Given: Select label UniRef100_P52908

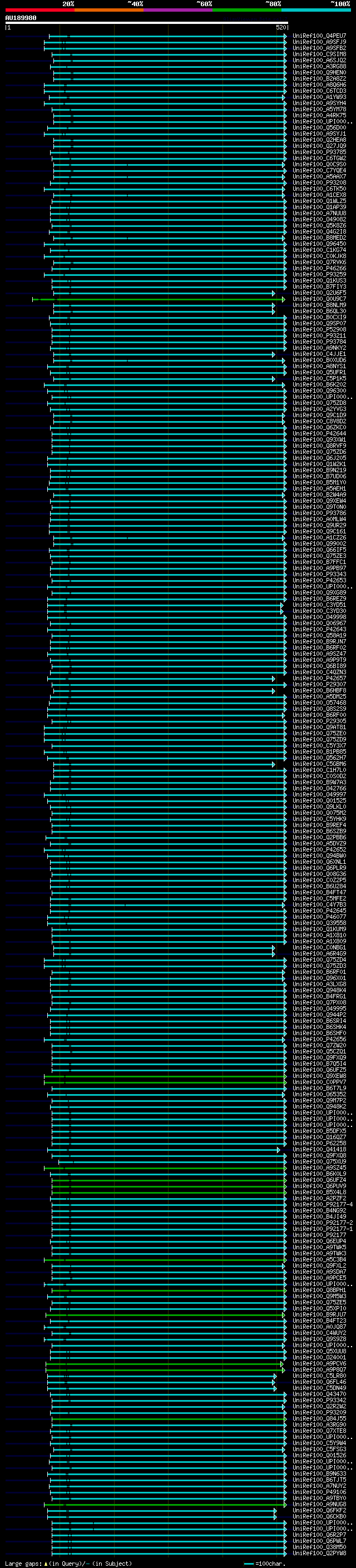Looking at the screenshot, I should click(x=319, y=330).
